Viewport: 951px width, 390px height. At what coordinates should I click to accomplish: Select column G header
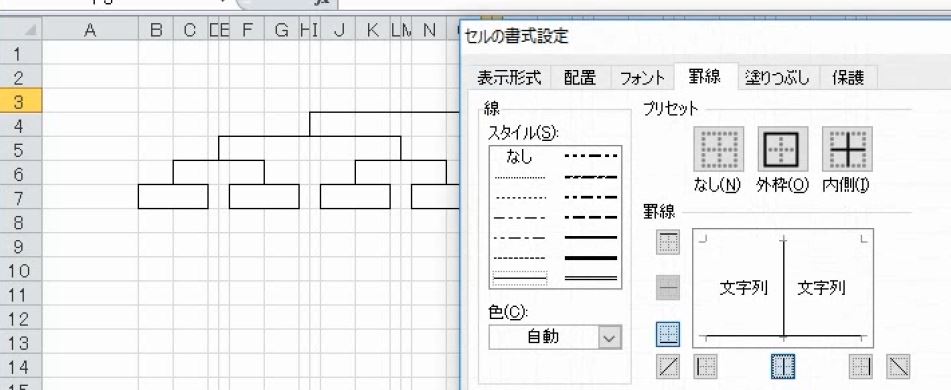(x=281, y=30)
